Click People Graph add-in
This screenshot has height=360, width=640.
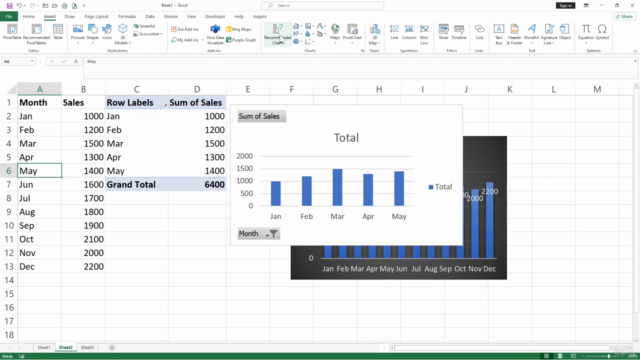tap(241, 40)
